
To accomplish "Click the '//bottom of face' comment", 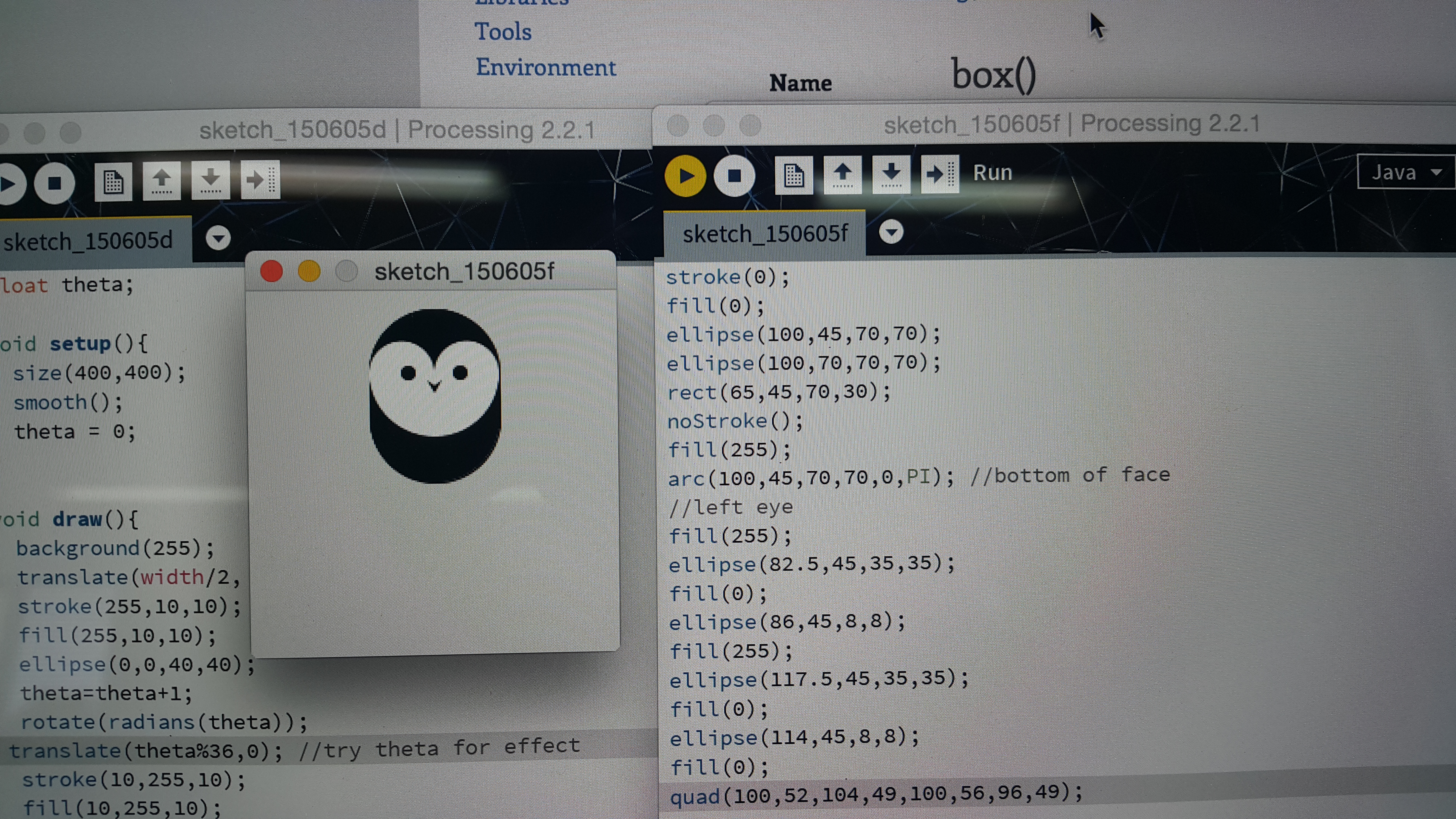I will tap(1070, 475).
